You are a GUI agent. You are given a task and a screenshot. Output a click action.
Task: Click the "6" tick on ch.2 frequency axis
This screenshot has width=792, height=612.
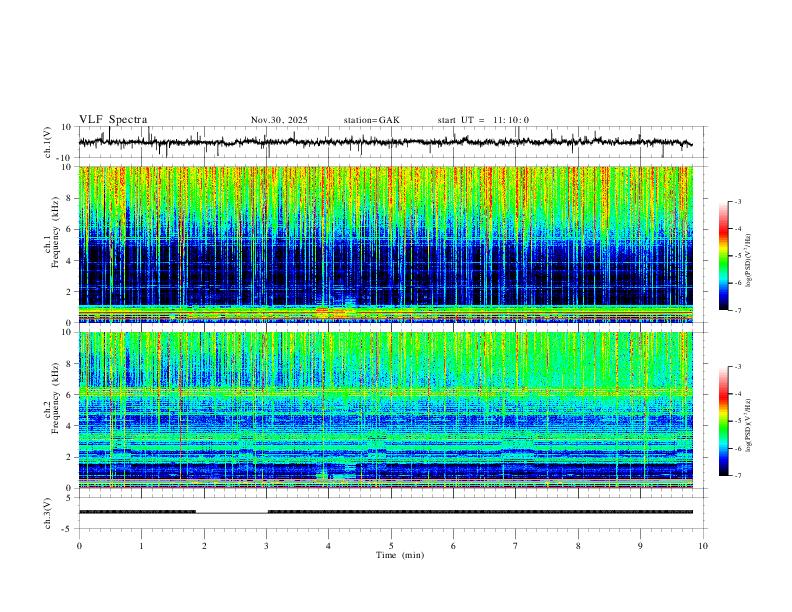70,395
